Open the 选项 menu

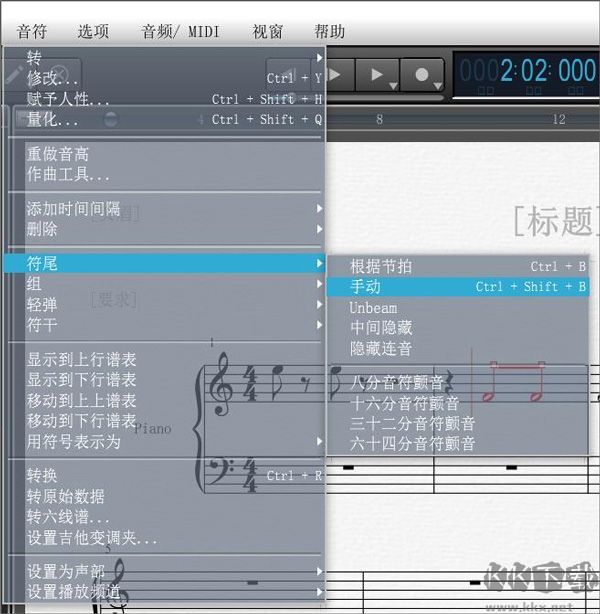click(x=93, y=31)
